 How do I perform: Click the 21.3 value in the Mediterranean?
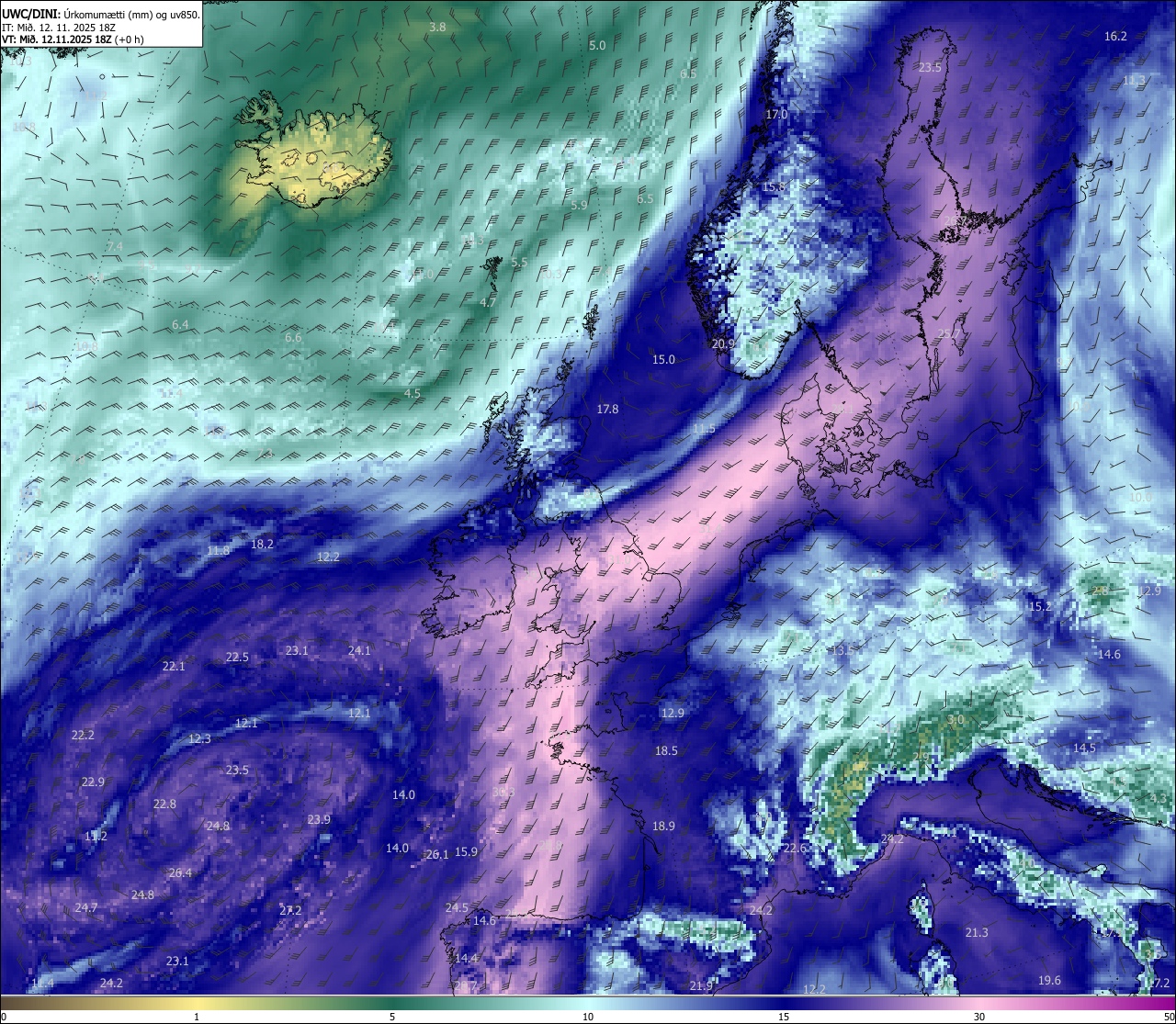tap(977, 932)
